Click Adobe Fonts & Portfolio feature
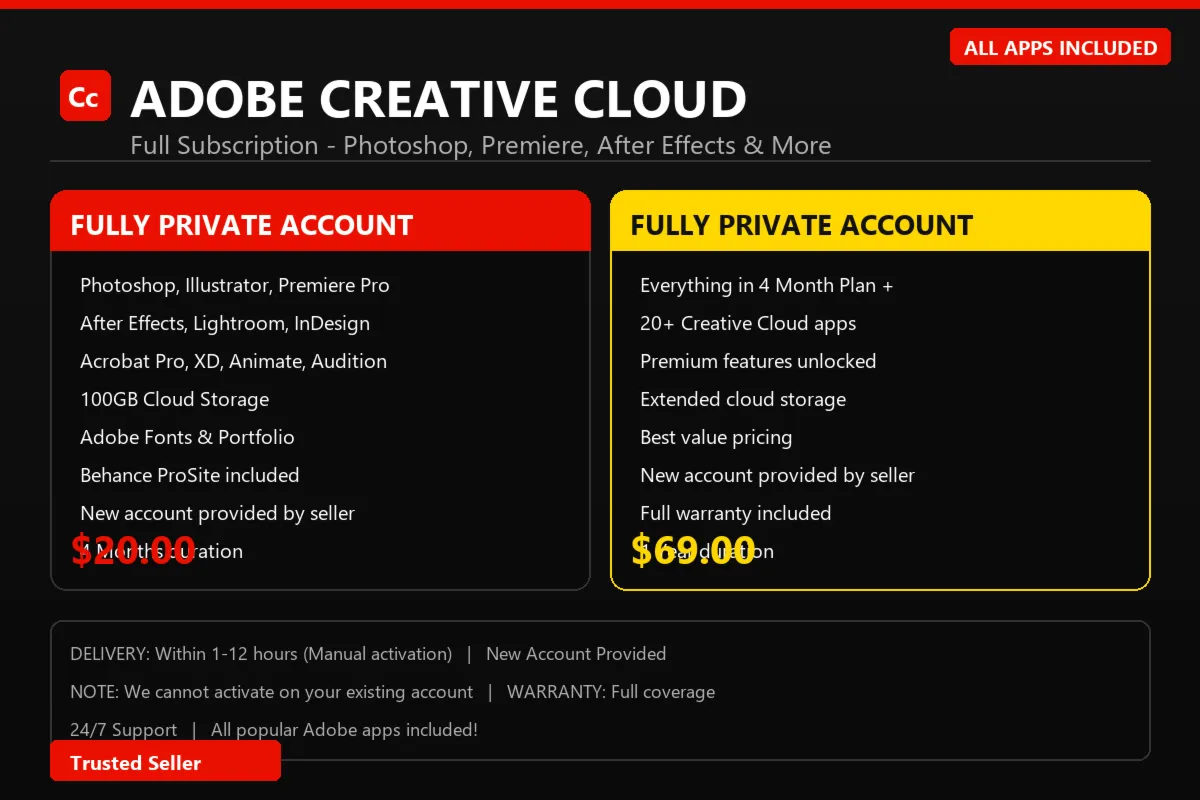Screen dimensions: 1200x800 point(187,437)
